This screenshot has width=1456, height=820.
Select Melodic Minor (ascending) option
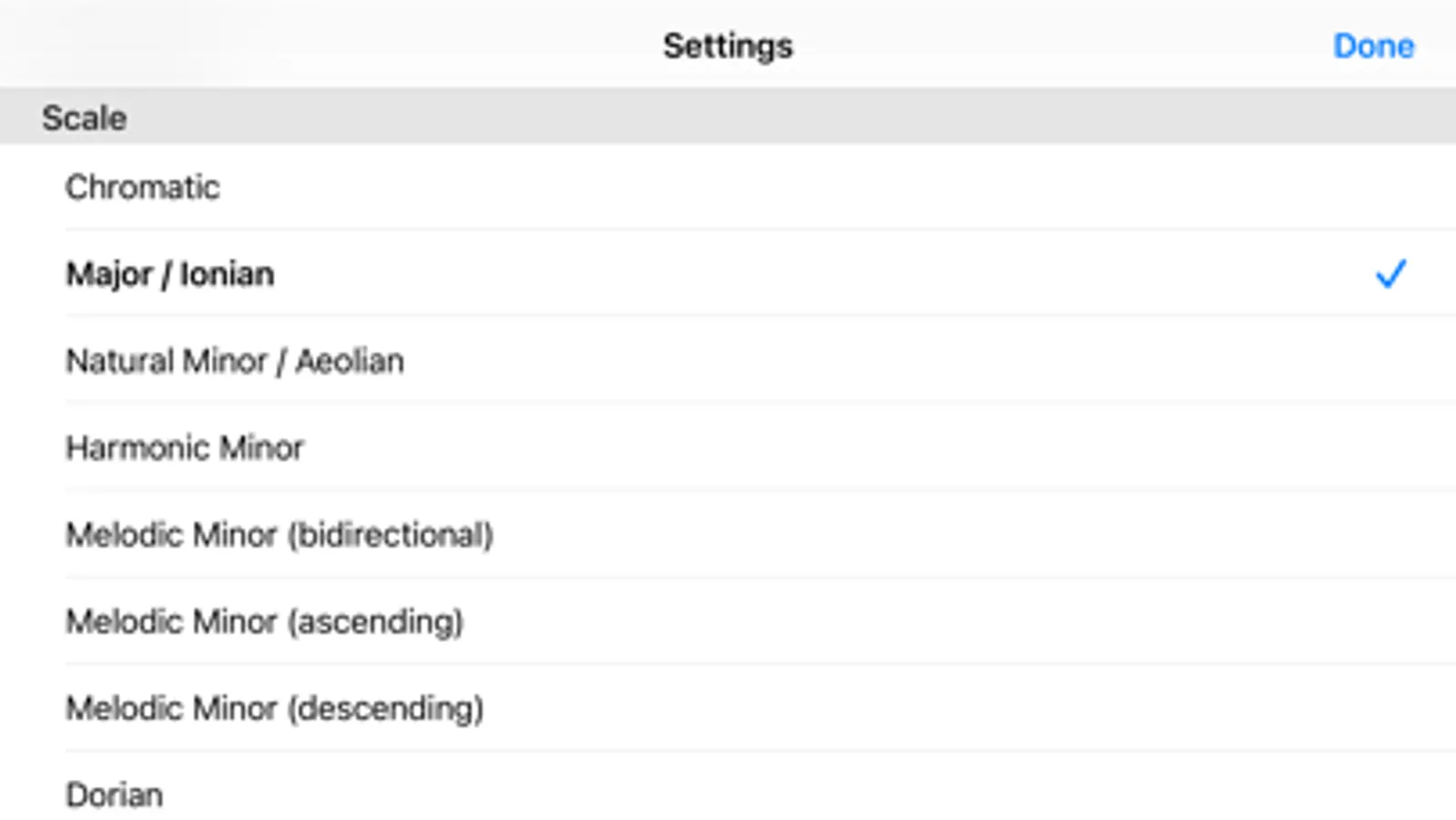pos(265,621)
